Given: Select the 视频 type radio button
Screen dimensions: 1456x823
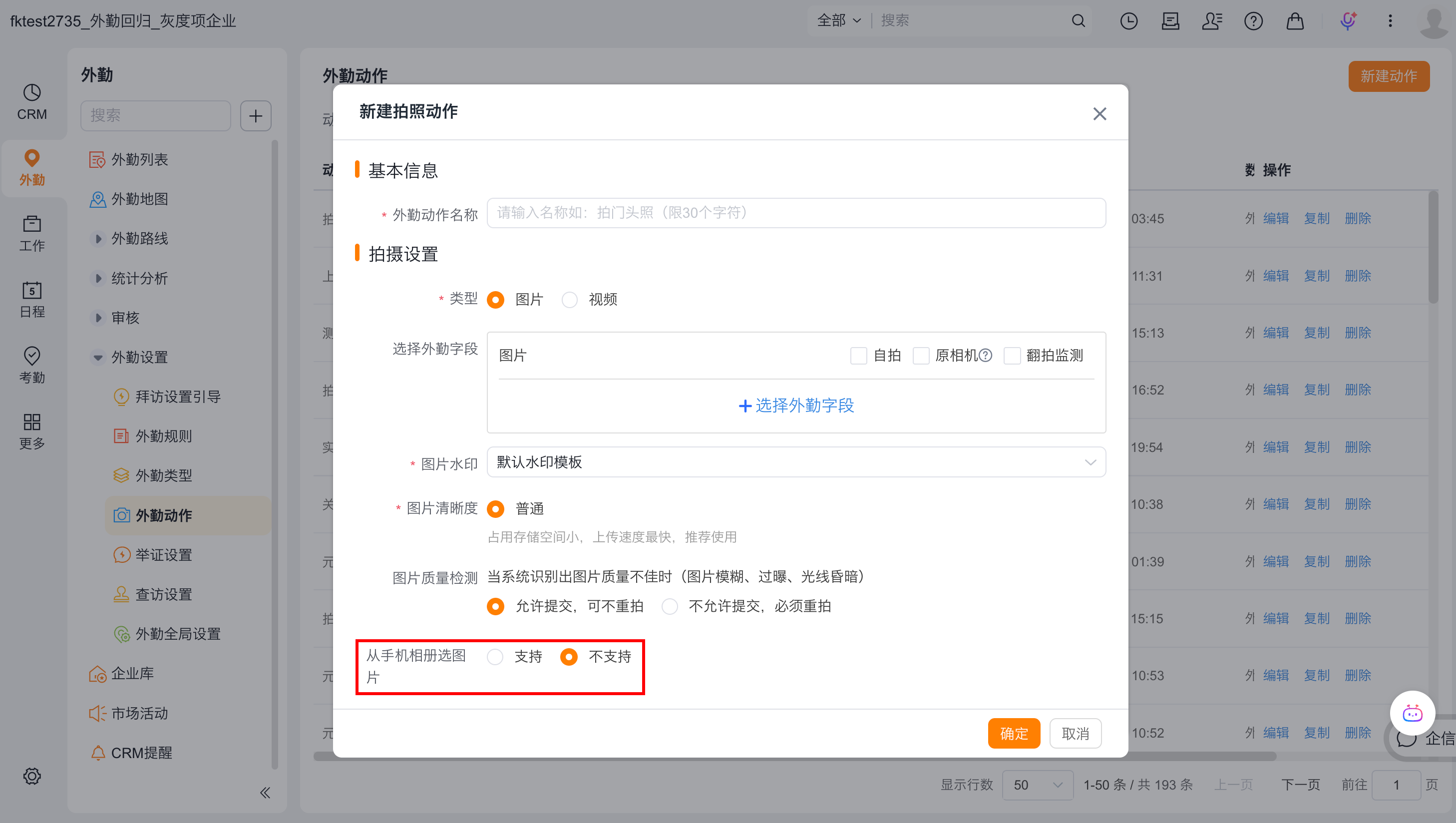Looking at the screenshot, I should coord(570,300).
